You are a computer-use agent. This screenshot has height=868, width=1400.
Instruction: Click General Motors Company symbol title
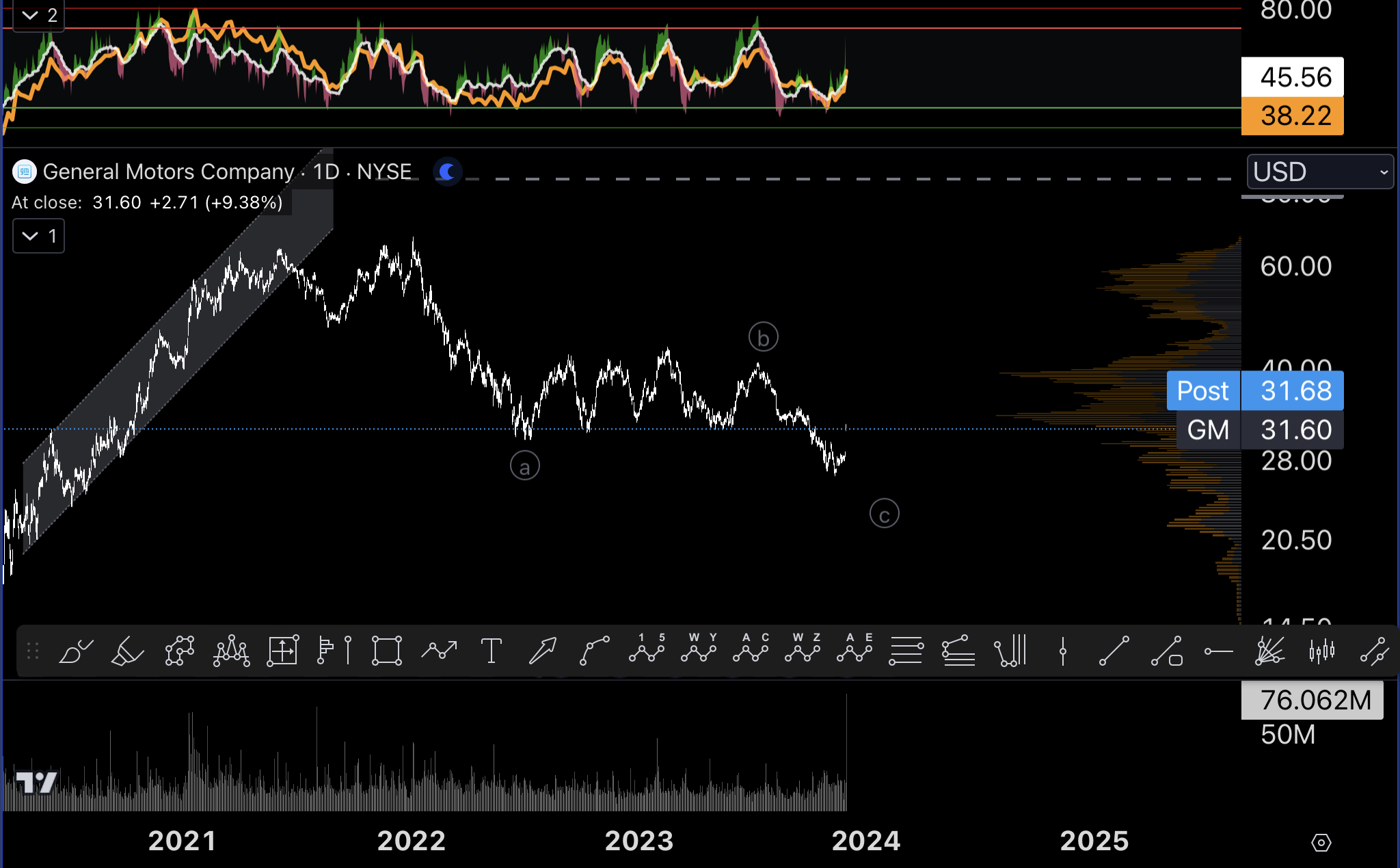pyautogui.click(x=168, y=172)
